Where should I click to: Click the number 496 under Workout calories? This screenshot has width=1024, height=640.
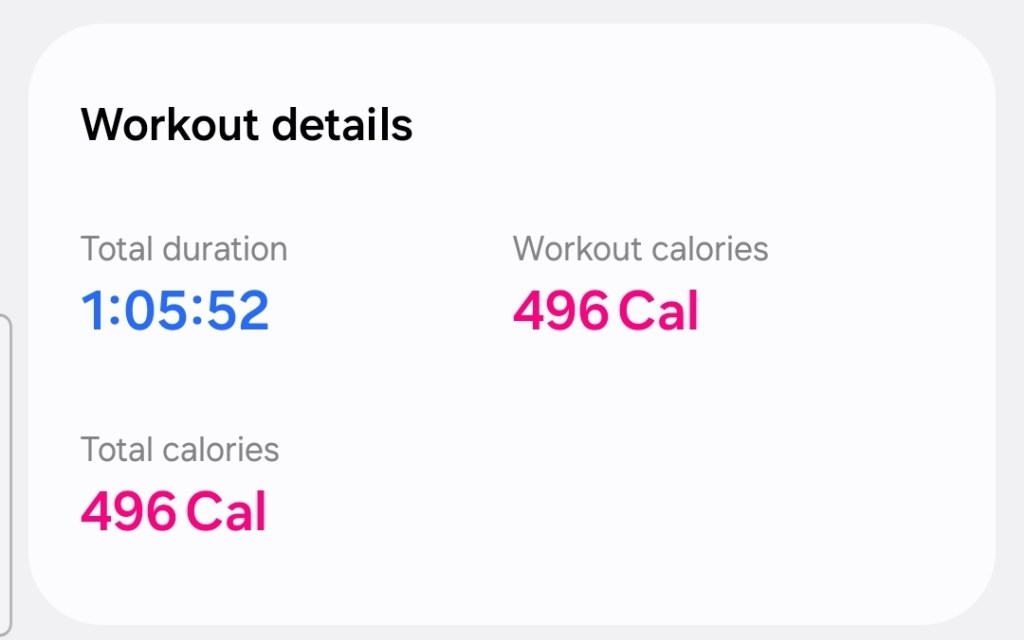560,311
